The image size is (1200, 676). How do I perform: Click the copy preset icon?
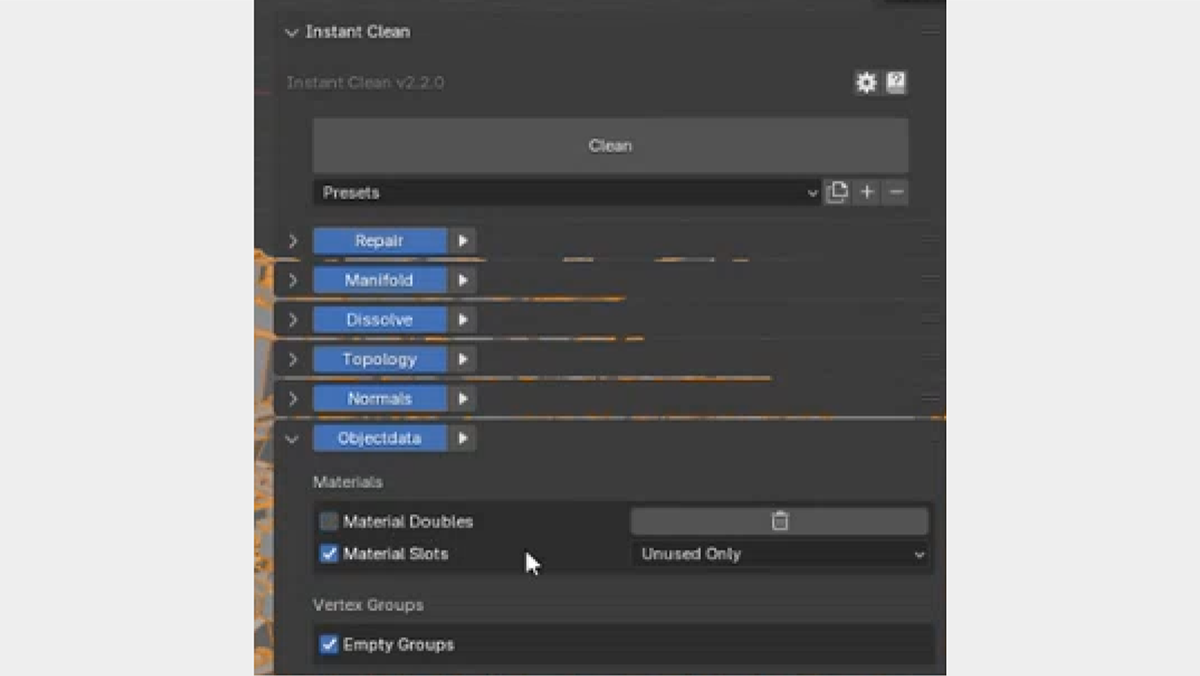coord(838,192)
